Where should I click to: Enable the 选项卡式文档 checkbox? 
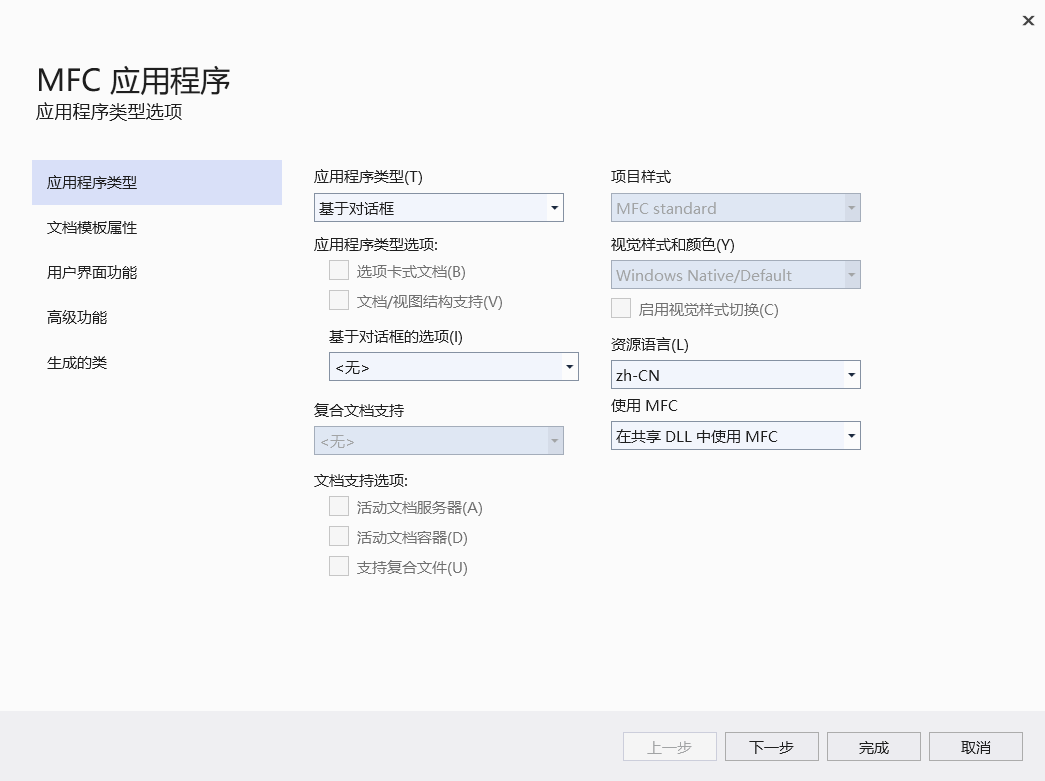click(x=339, y=270)
